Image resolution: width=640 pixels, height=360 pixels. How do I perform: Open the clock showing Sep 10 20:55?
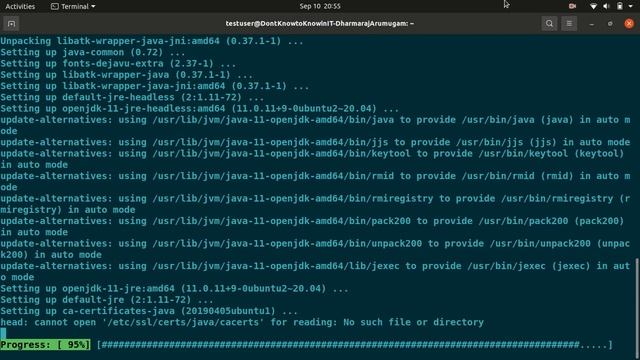pyautogui.click(x=320, y=6)
